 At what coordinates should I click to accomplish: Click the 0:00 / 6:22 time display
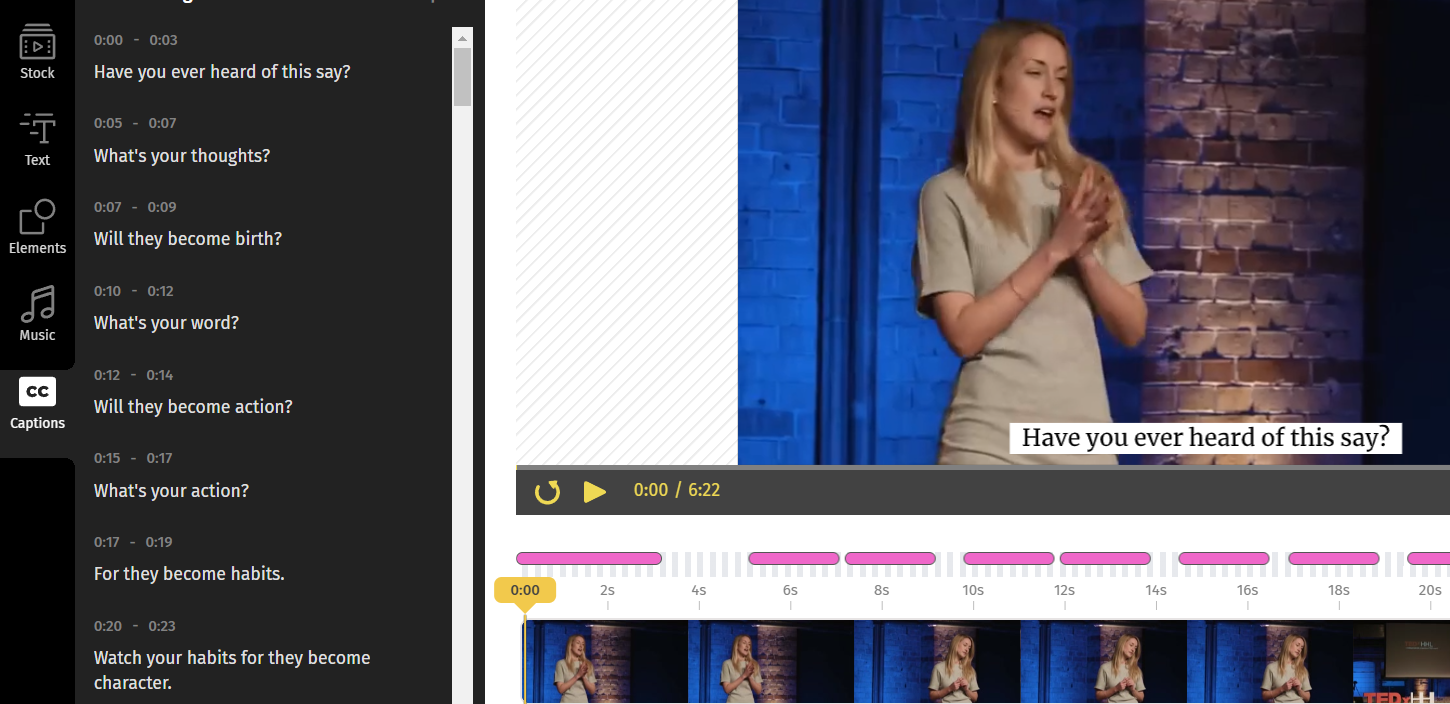[x=677, y=491]
